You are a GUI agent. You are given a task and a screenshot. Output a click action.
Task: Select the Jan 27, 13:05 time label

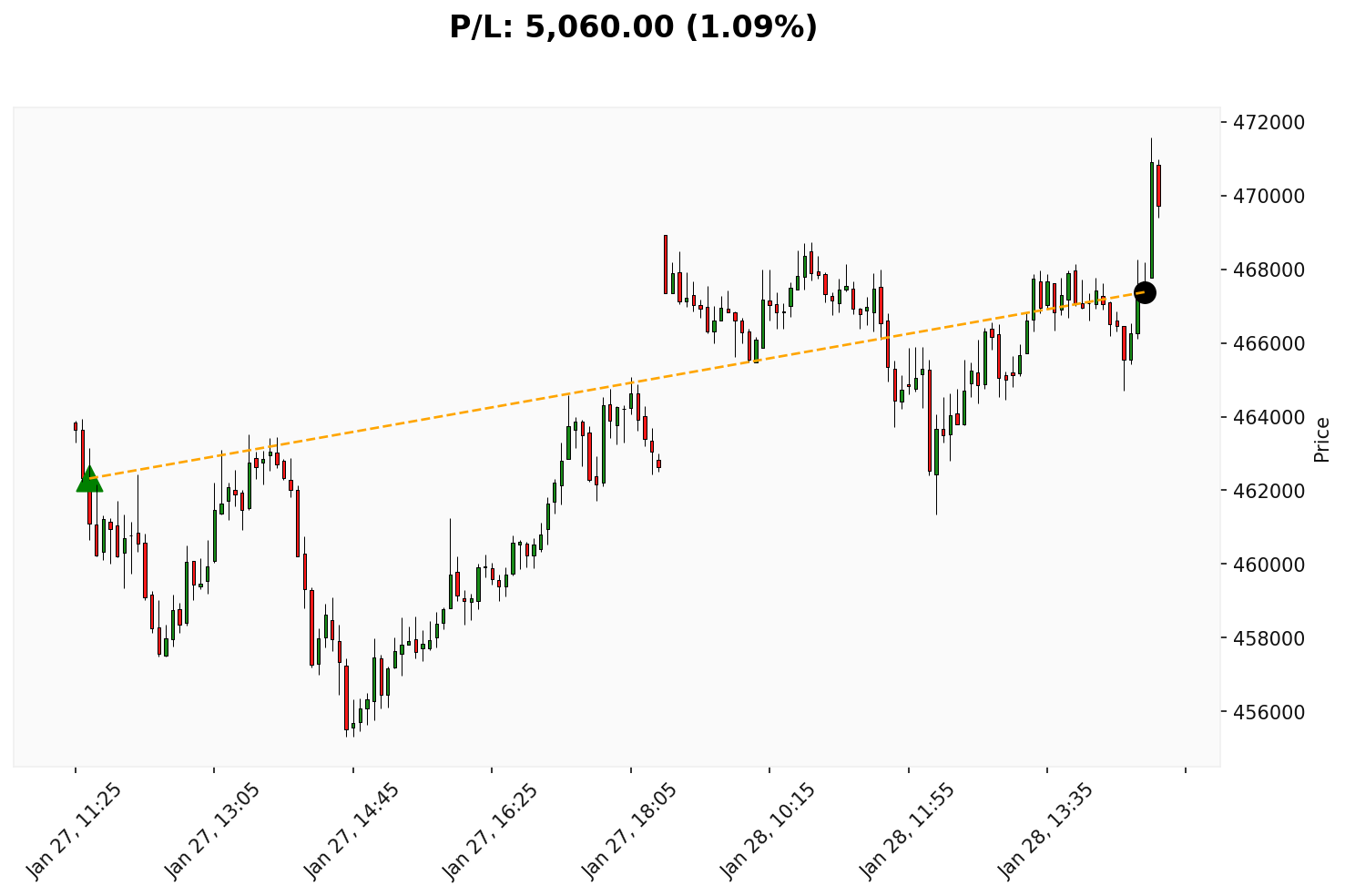click(x=213, y=830)
